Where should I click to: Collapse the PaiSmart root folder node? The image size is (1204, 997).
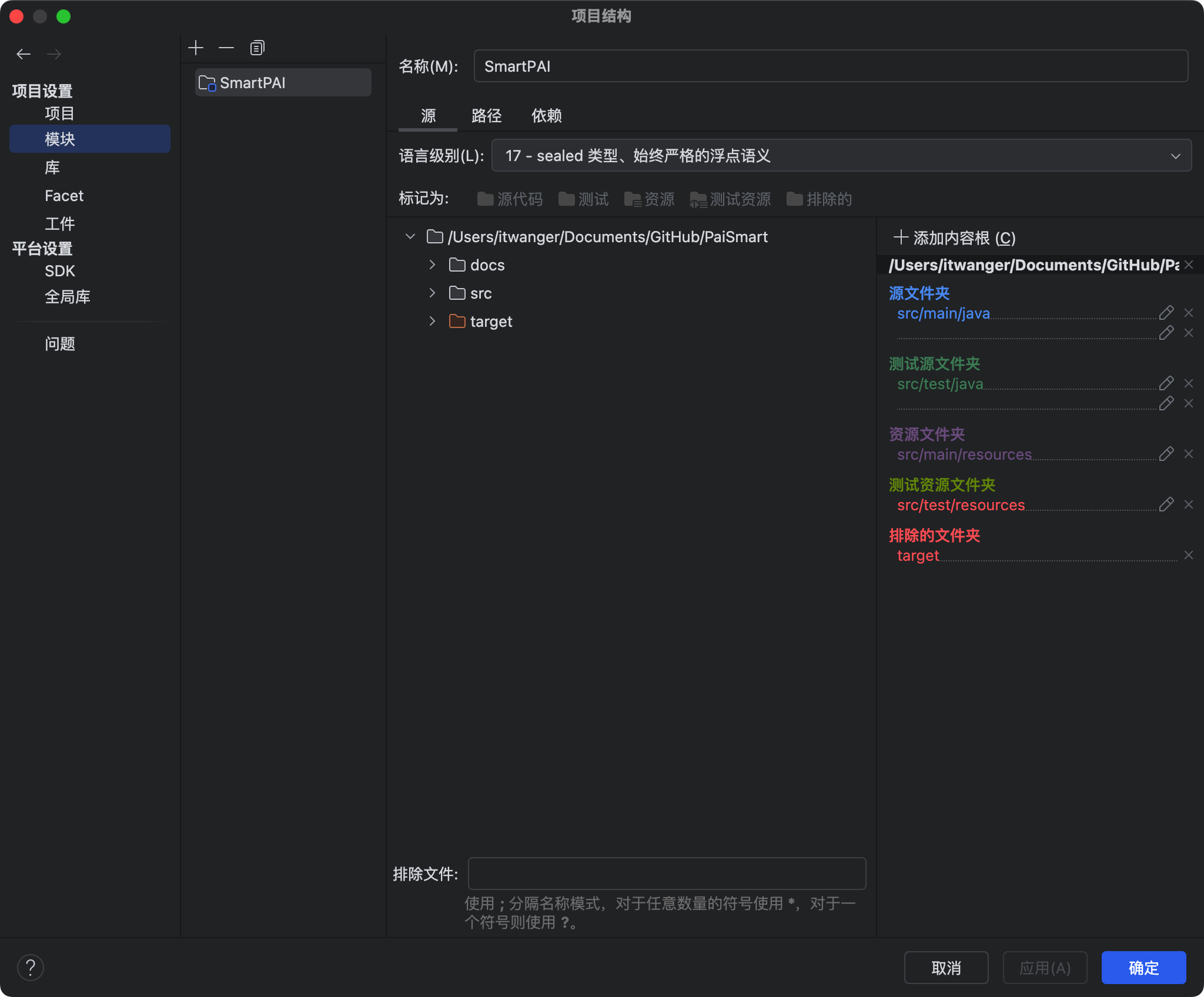[x=410, y=236]
